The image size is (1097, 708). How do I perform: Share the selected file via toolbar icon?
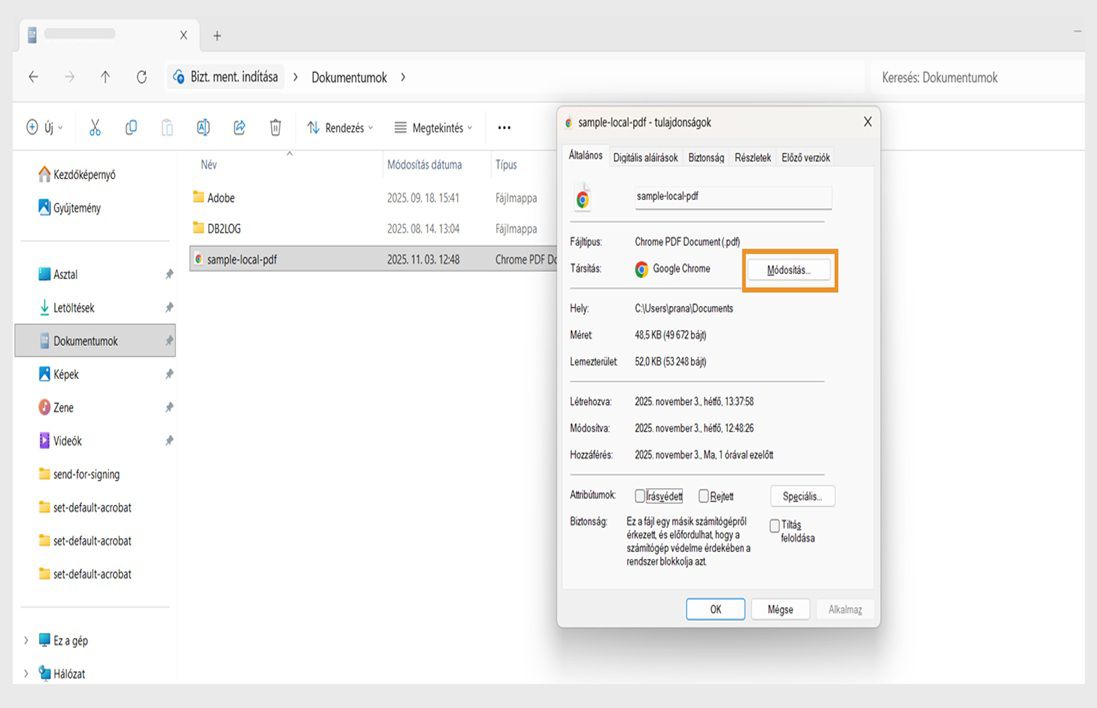(x=239, y=127)
